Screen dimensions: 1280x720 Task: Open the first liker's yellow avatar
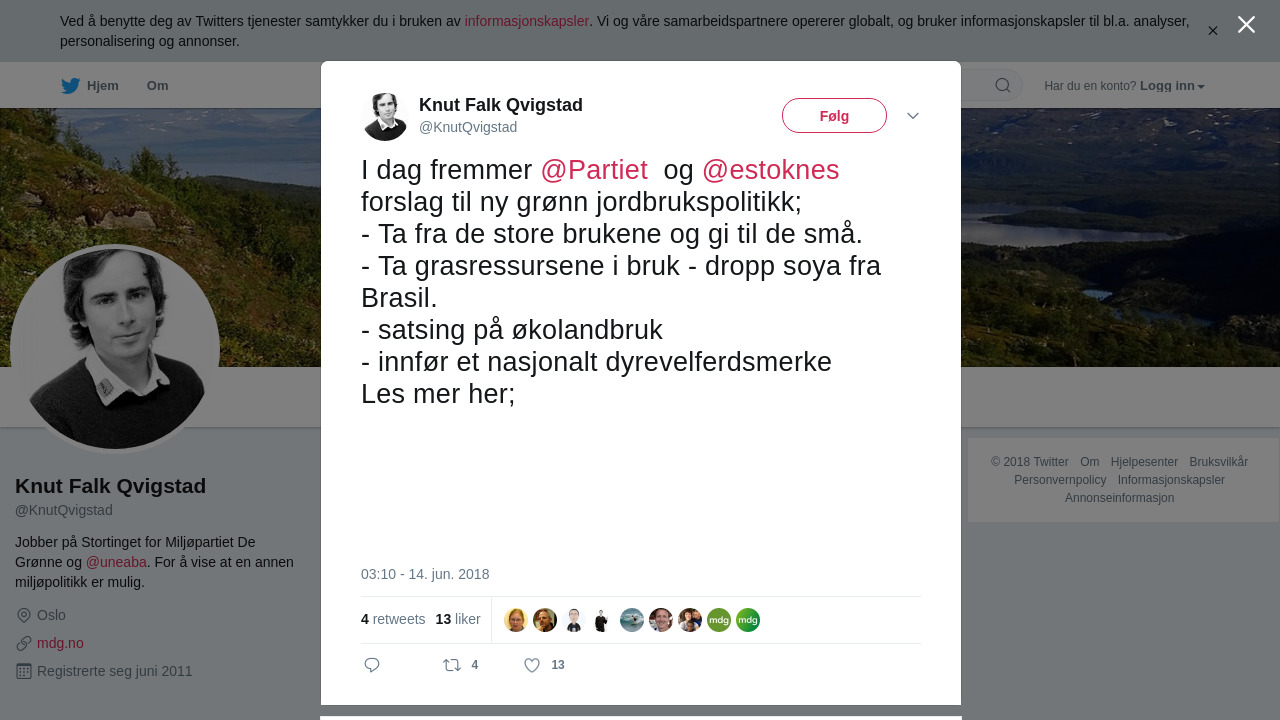pos(516,620)
